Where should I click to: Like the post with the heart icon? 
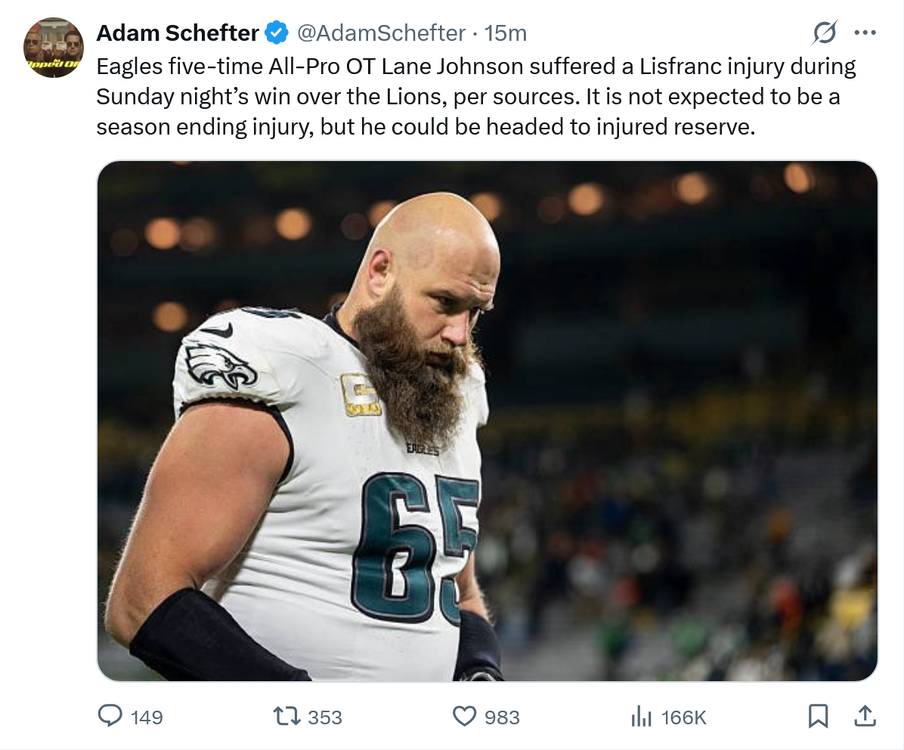(x=464, y=716)
